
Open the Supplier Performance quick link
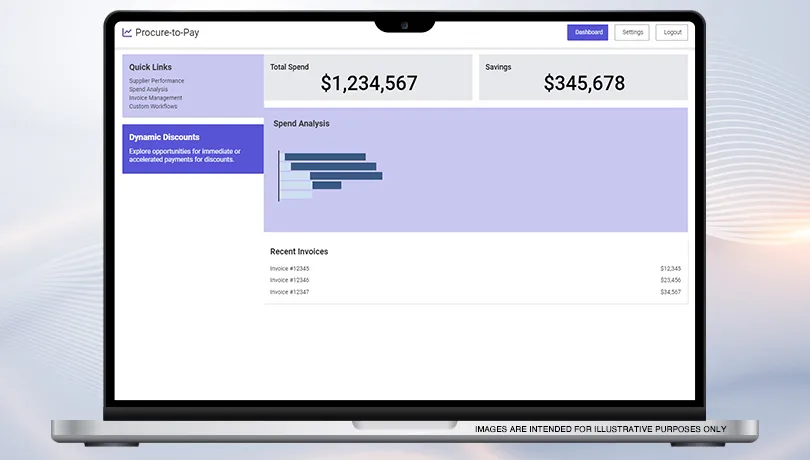pos(156,80)
